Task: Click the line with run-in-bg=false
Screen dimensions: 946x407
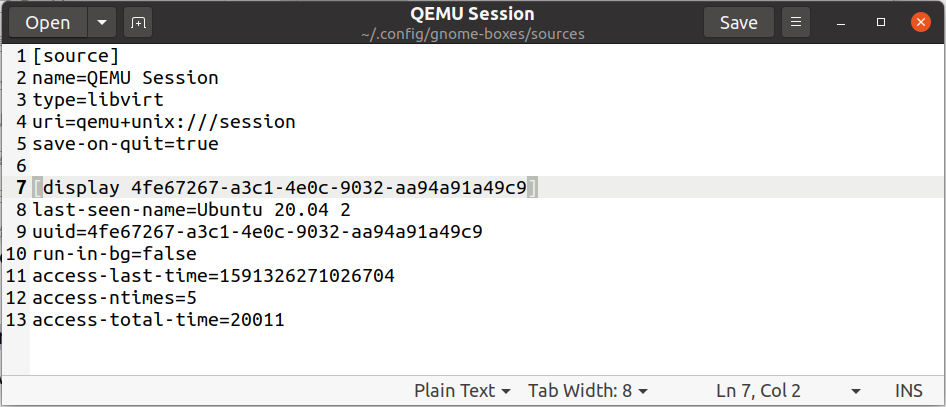Action: coord(112,254)
